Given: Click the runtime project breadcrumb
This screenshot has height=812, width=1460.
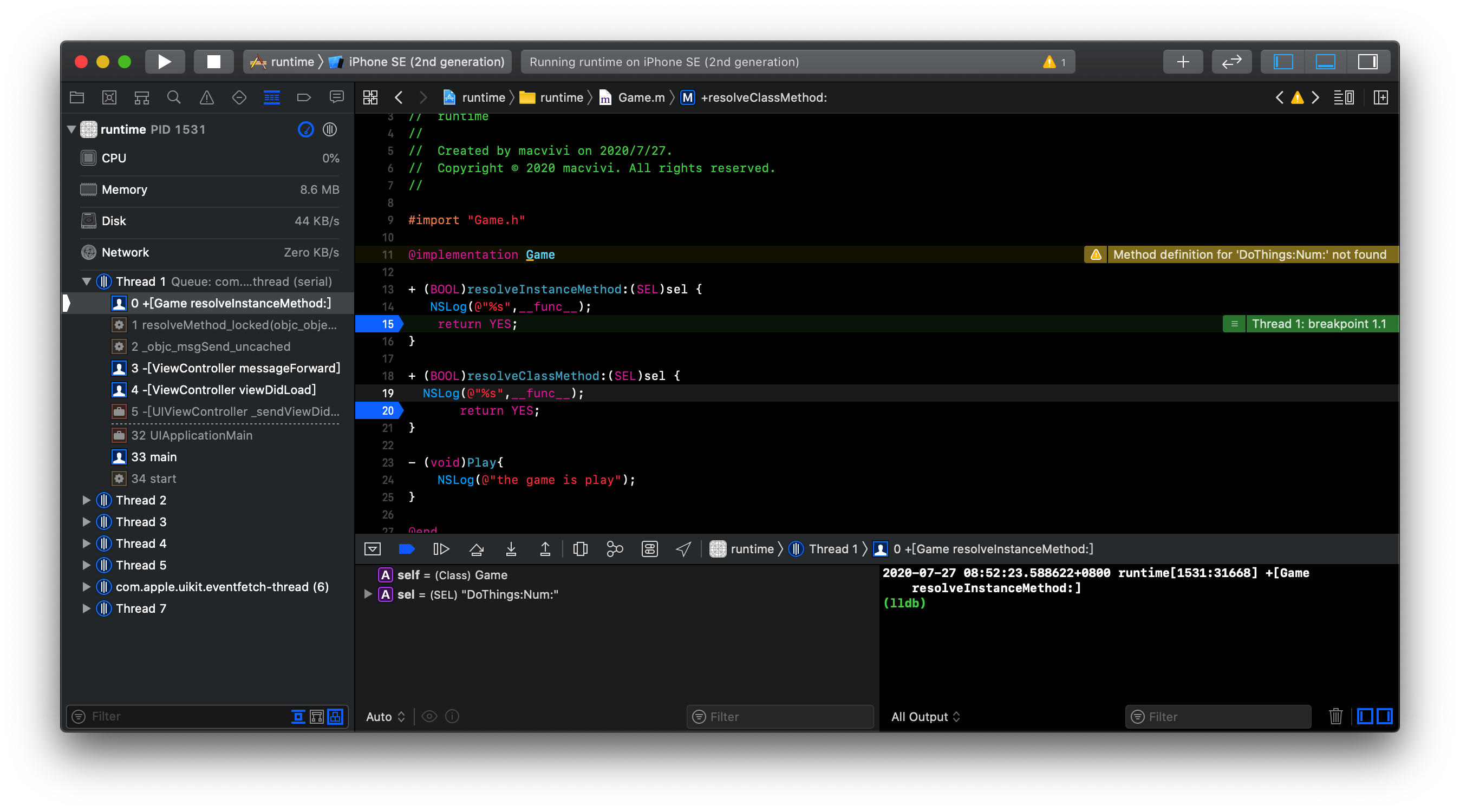Looking at the screenshot, I should (474, 97).
